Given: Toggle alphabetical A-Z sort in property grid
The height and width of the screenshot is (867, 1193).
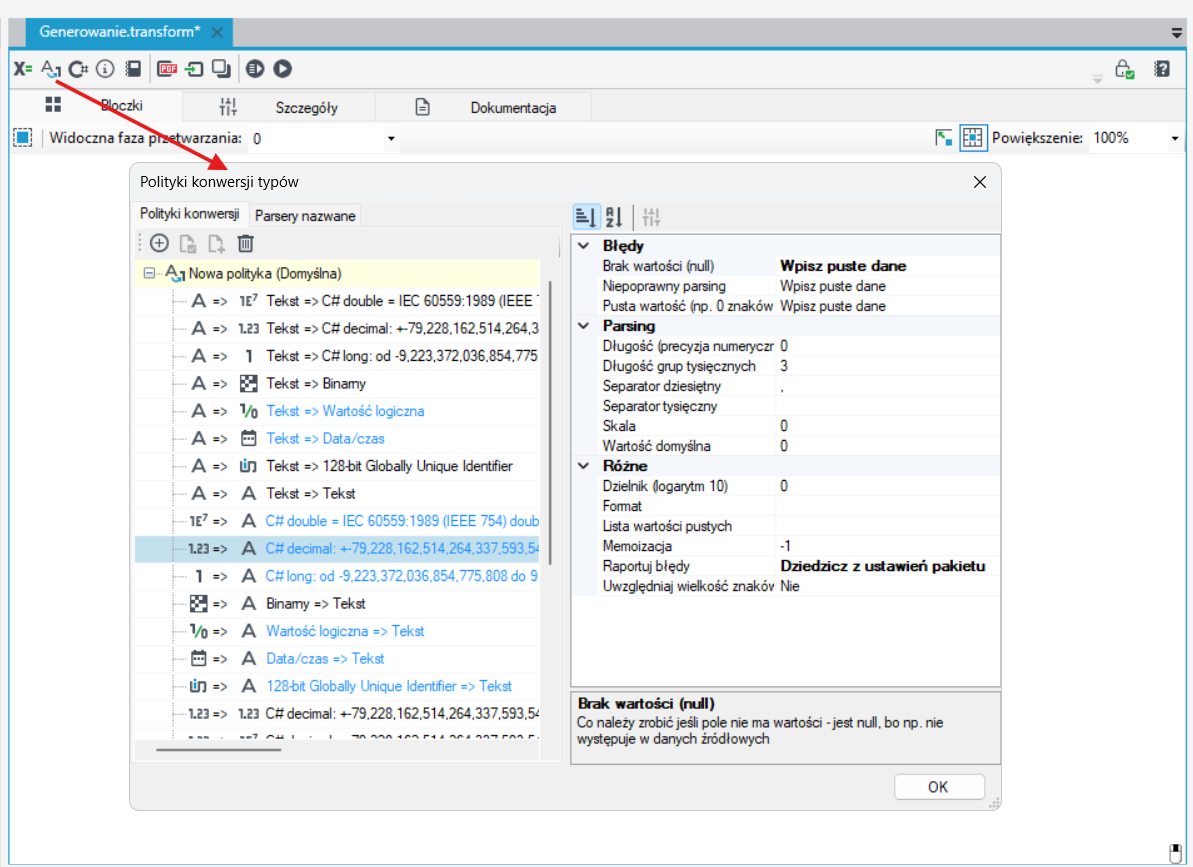Looking at the screenshot, I should (614, 218).
